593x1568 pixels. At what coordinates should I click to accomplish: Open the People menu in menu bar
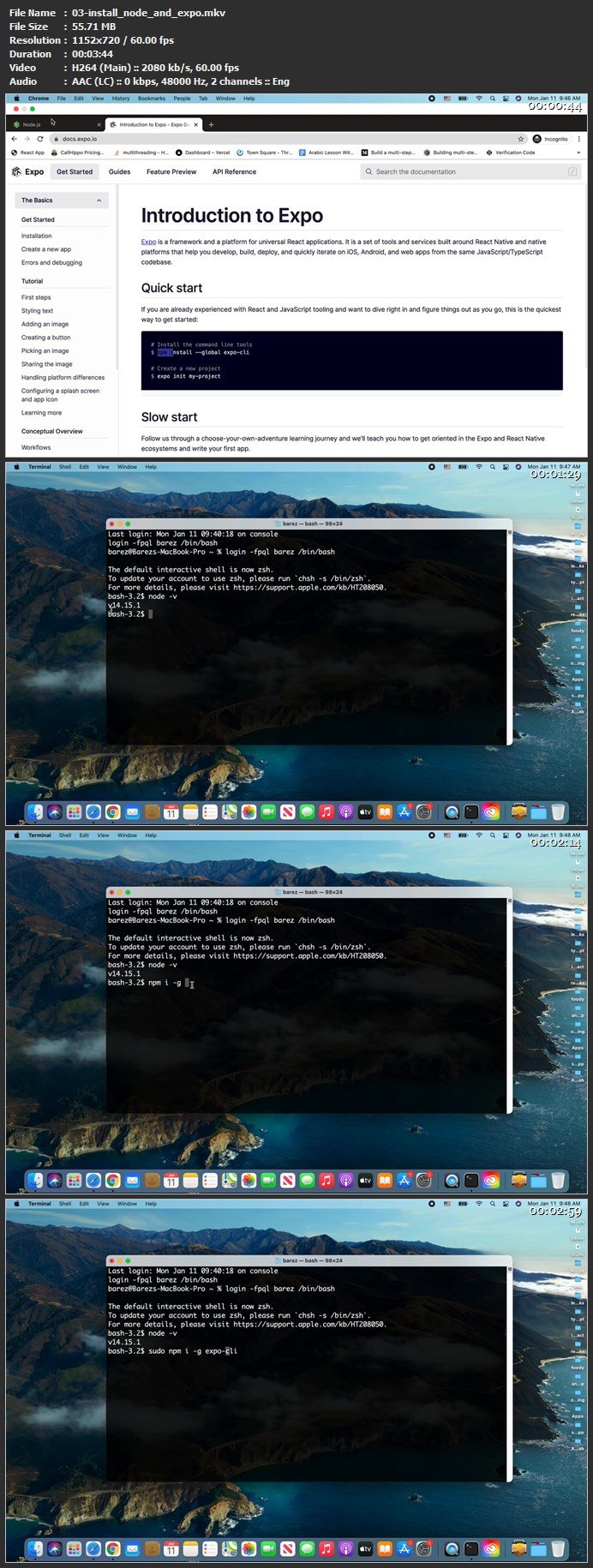pos(182,99)
